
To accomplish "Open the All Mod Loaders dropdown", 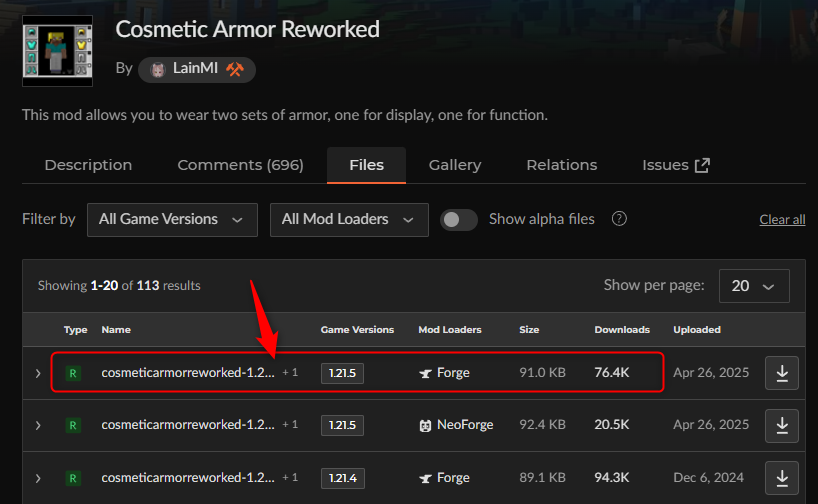I will tap(349, 220).
